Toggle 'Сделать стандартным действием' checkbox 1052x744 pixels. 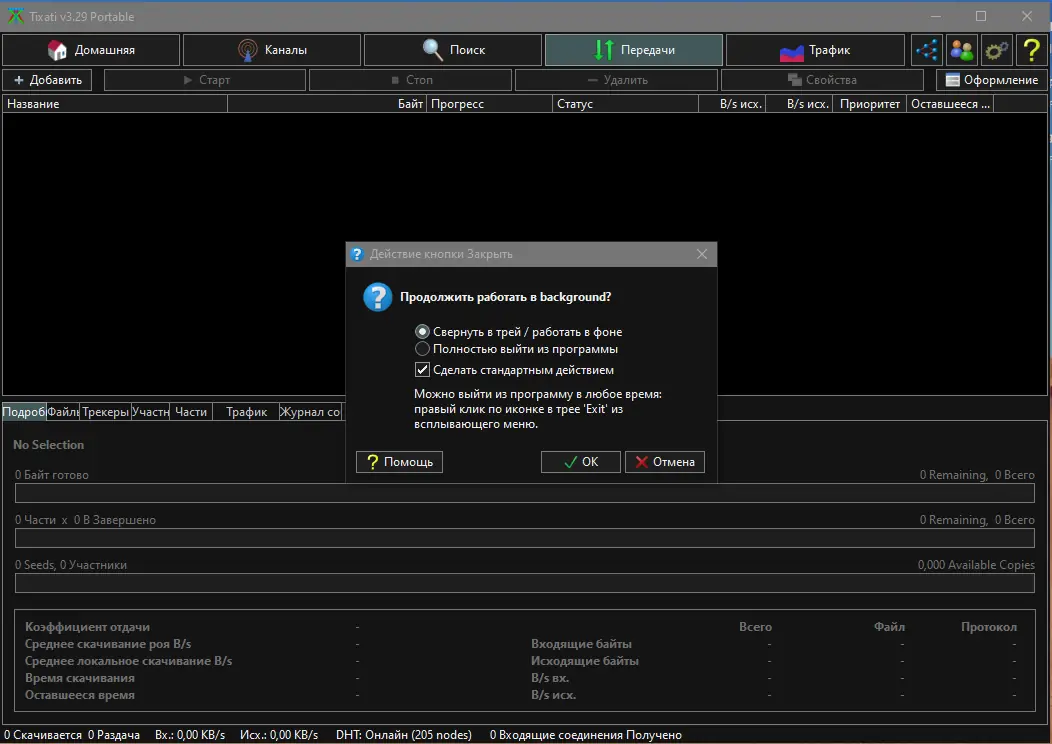click(x=514, y=370)
